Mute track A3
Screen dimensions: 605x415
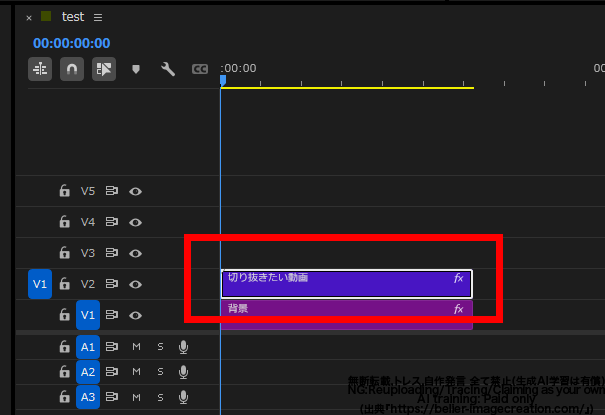(x=136, y=397)
